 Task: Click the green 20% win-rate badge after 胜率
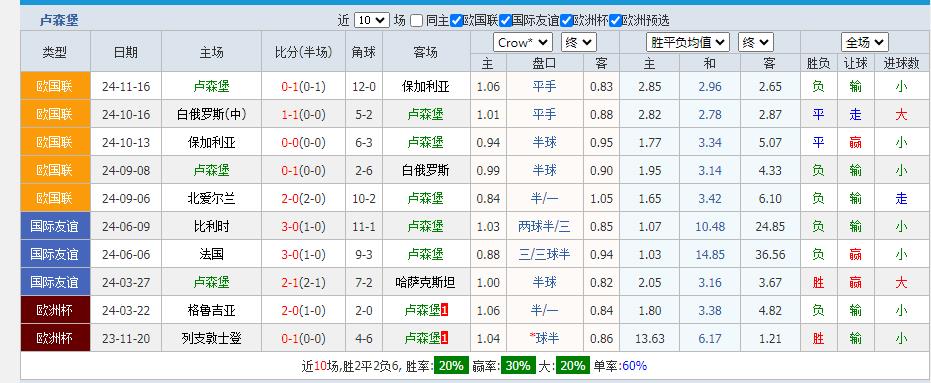[451, 366]
